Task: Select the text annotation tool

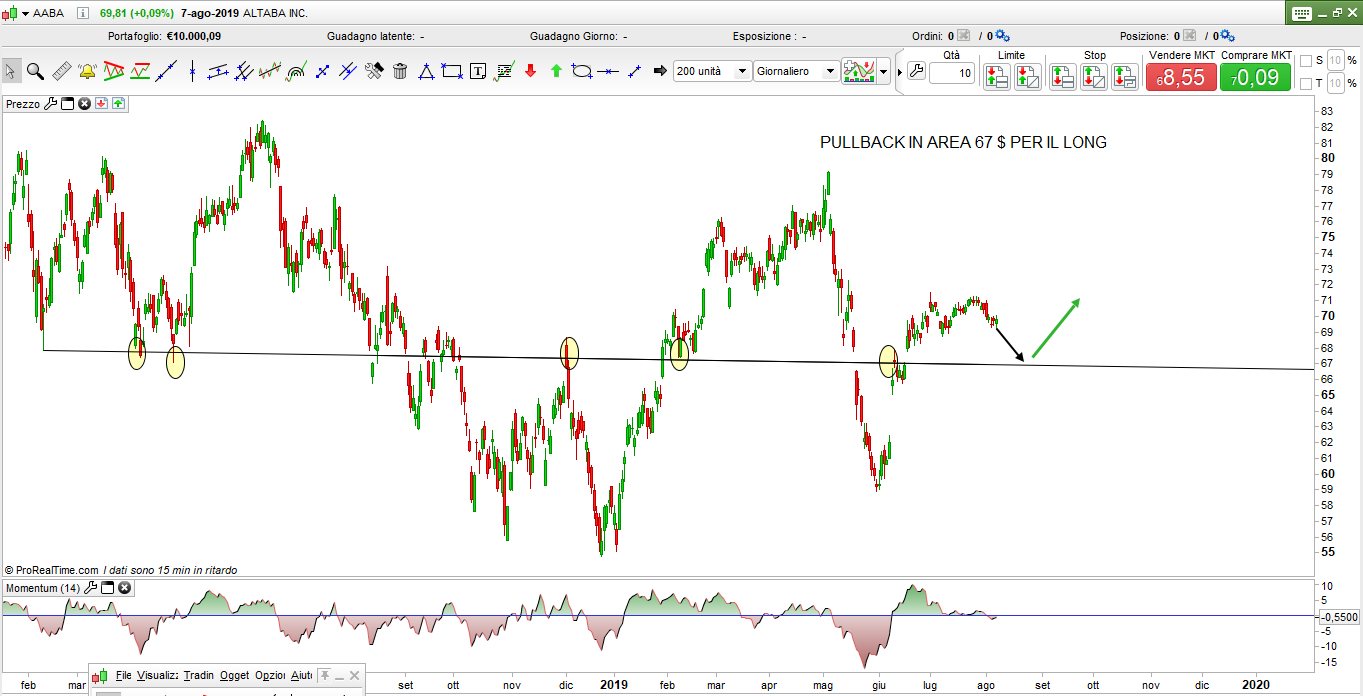Action: click(478, 71)
